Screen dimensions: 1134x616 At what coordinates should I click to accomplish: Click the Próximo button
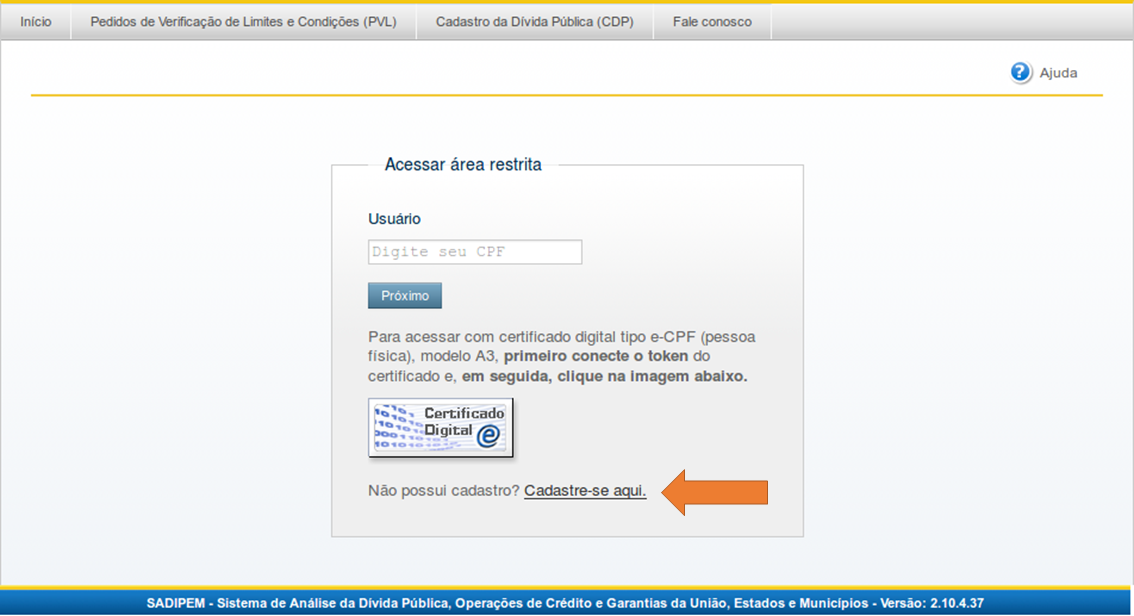pos(404,296)
